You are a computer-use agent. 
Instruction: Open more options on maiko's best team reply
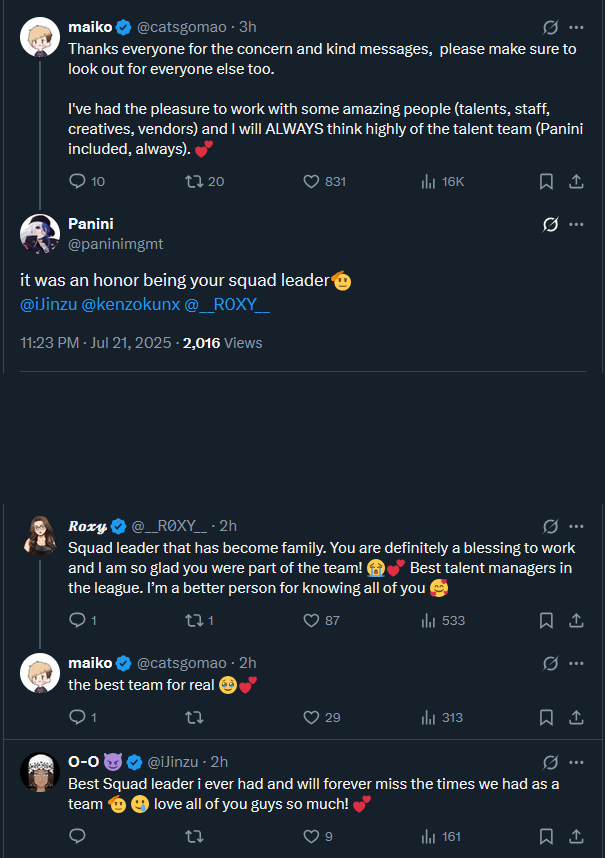click(x=576, y=662)
